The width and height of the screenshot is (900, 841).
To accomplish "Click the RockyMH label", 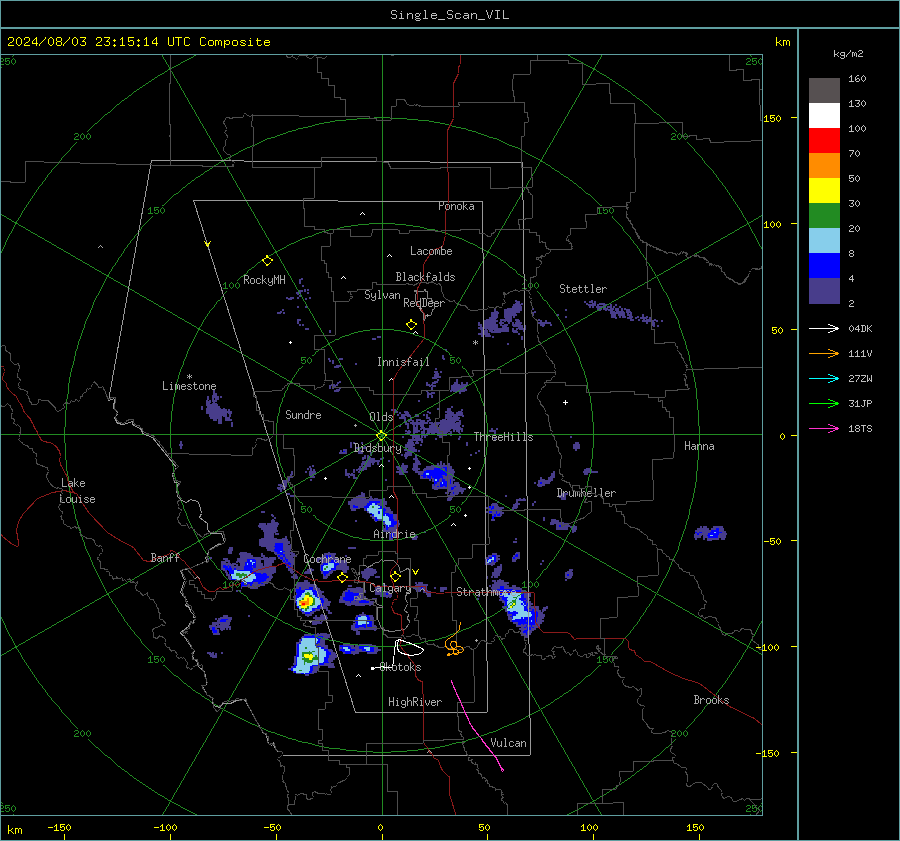I will coord(264,280).
